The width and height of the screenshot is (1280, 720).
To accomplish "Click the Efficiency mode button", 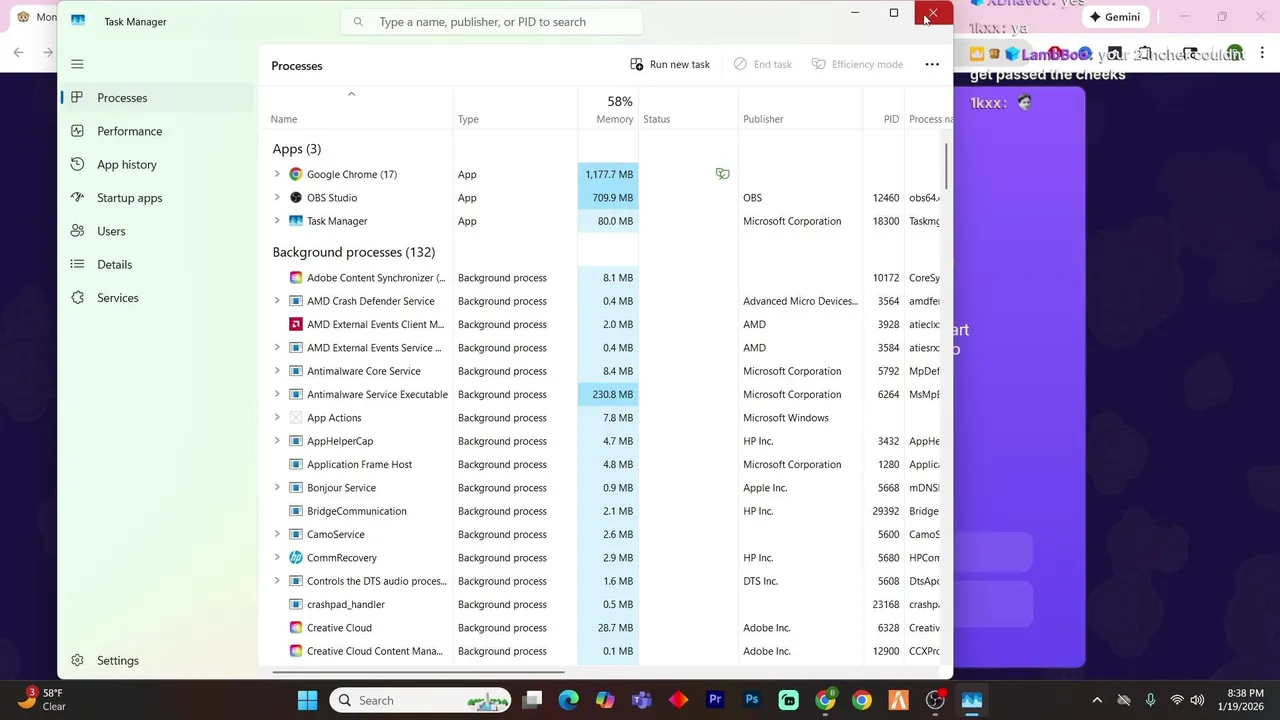I will pos(857,64).
